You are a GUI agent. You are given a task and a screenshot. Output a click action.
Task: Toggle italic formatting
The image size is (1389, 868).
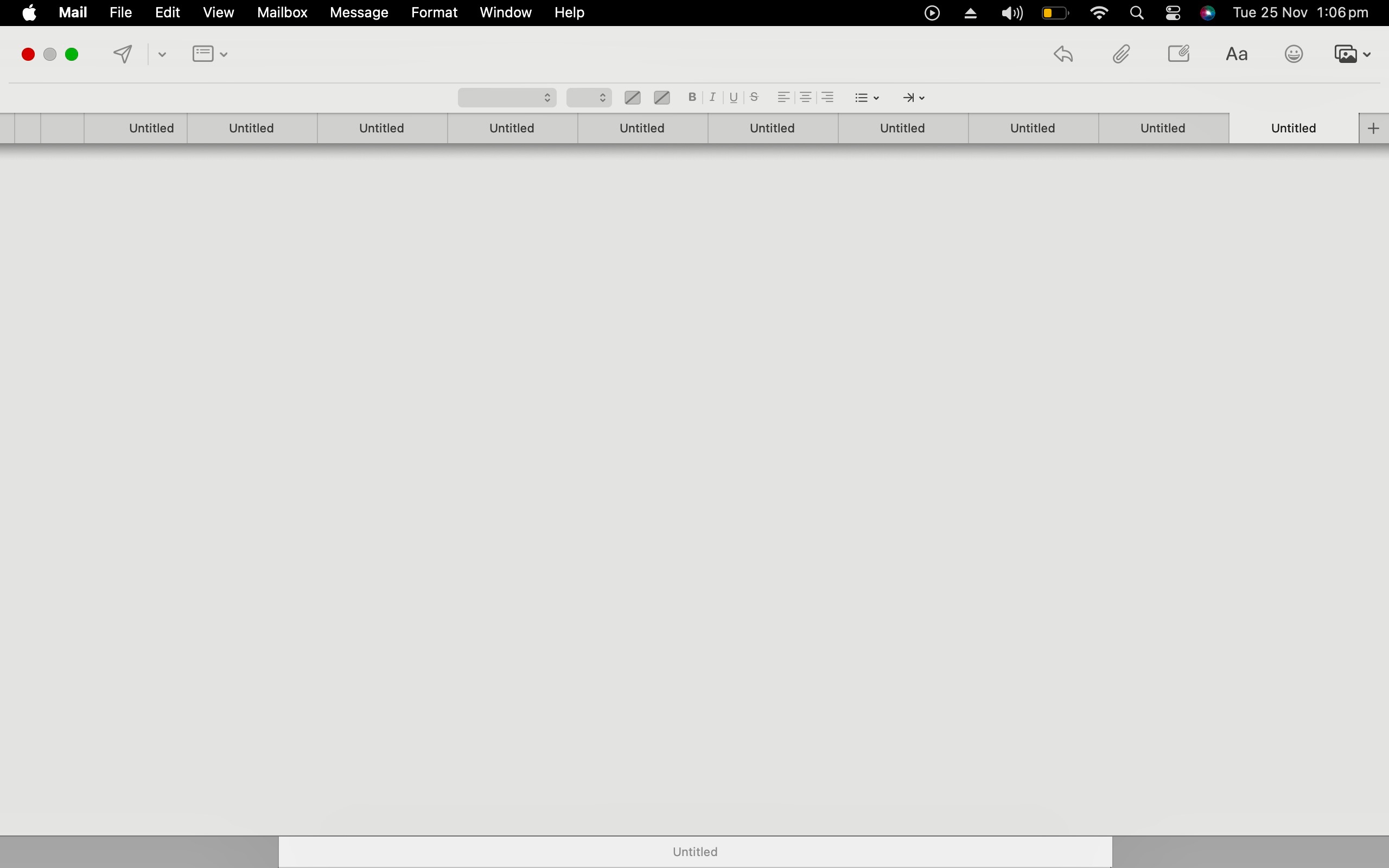click(713, 98)
